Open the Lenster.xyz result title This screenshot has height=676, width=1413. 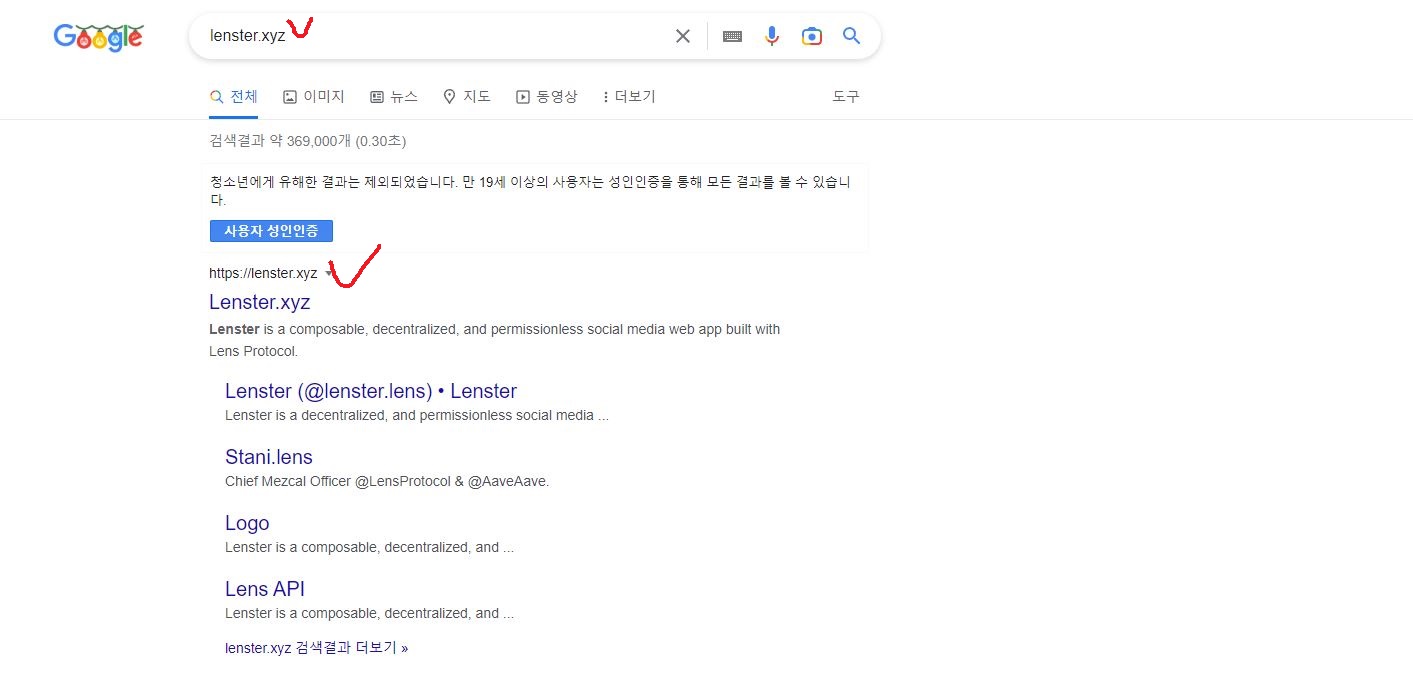point(260,302)
